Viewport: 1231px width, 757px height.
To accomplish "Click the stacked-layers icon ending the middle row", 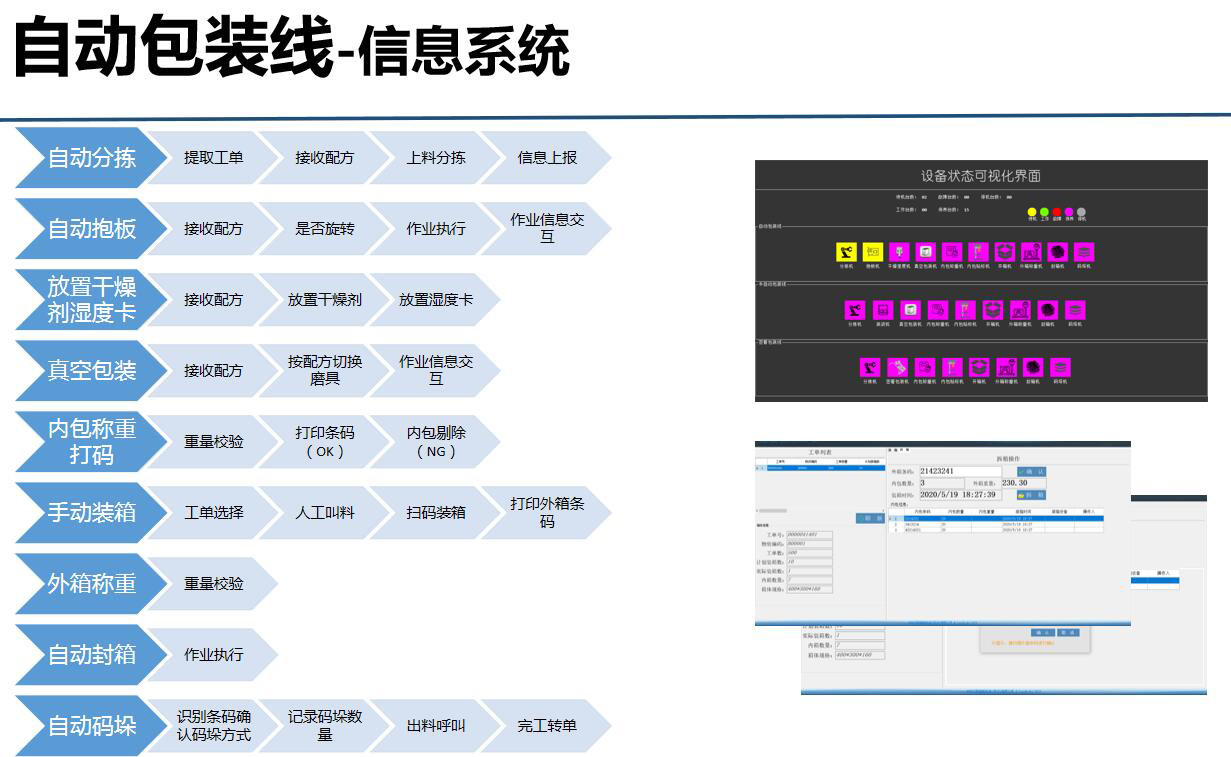I will pyautogui.click(x=1074, y=310).
